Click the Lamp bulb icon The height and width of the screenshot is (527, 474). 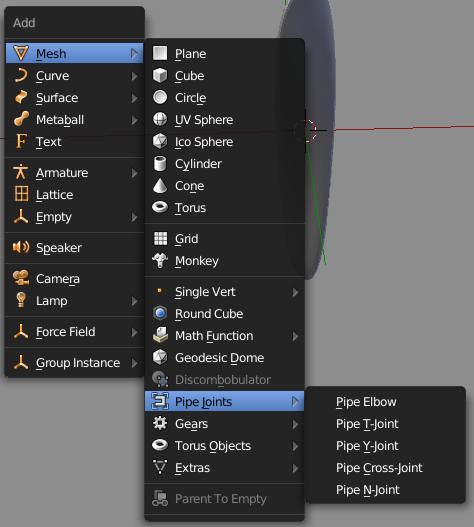point(21,300)
